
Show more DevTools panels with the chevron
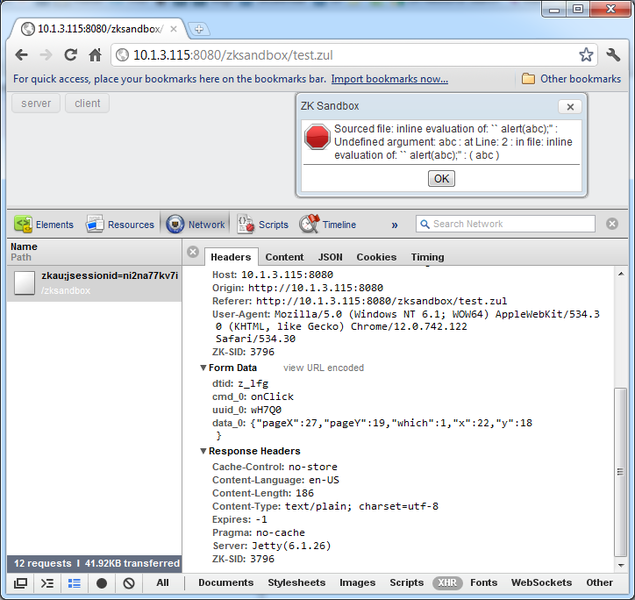coord(394,225)
